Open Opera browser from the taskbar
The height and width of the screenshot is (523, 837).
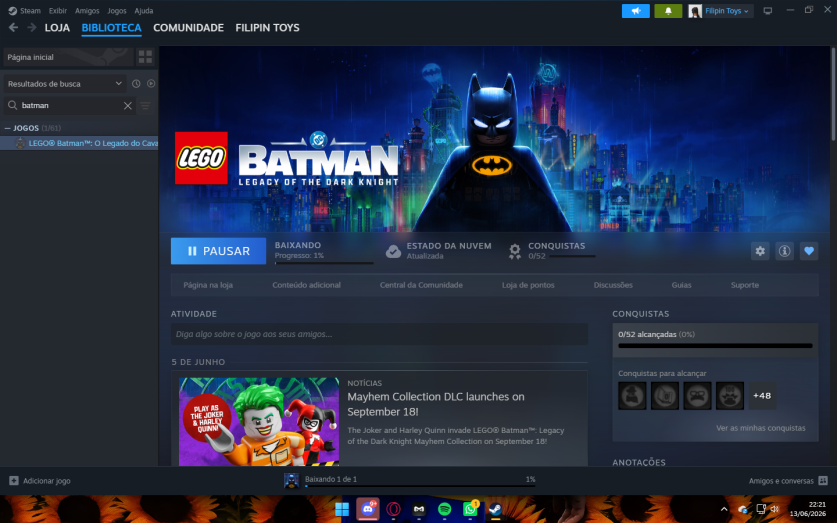[x=393, y=509]
